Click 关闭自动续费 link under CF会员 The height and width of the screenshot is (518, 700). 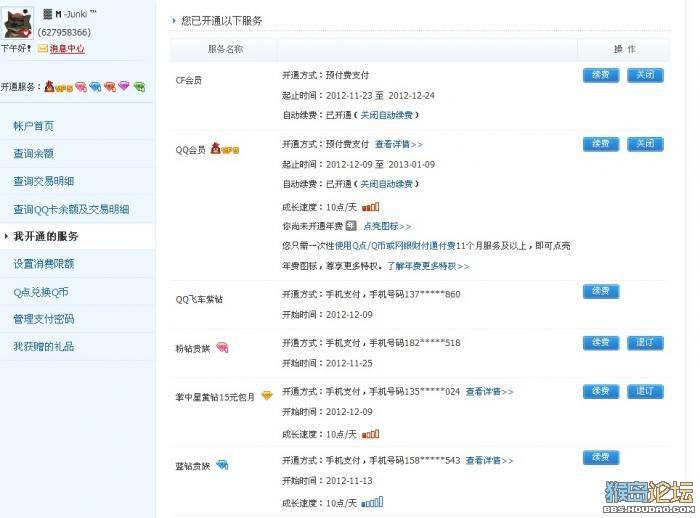click(x=387, y=115)
